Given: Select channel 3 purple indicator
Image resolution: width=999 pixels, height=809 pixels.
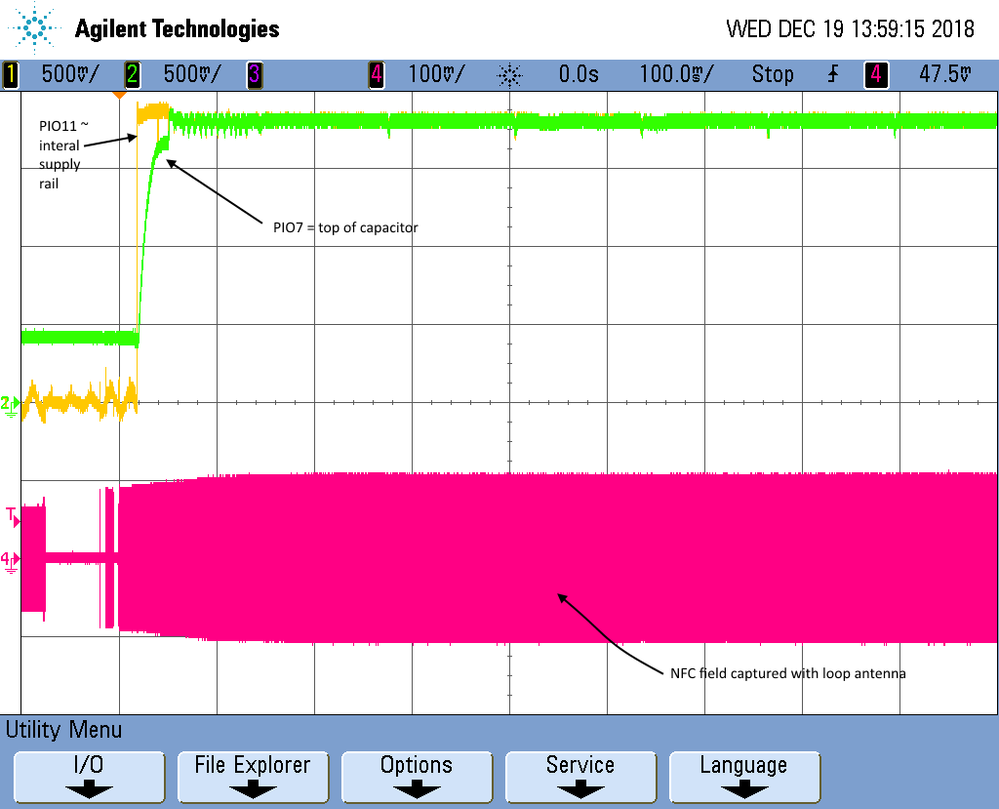Looking at the screenshot, I should pos(254,75).
